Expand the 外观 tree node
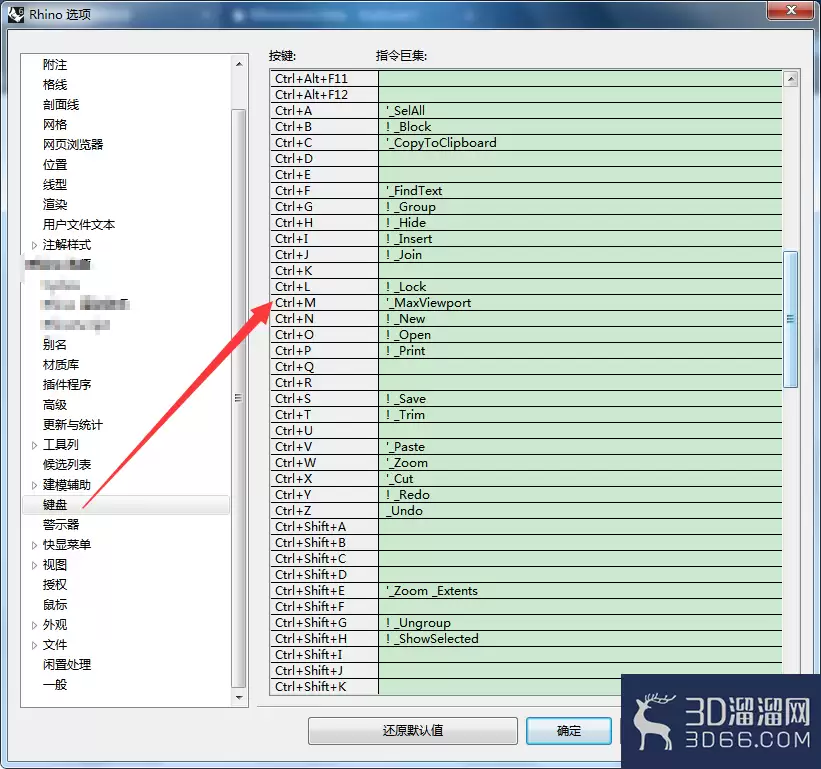The width and height of the screenshot is (821, 769). coord(34,625)
